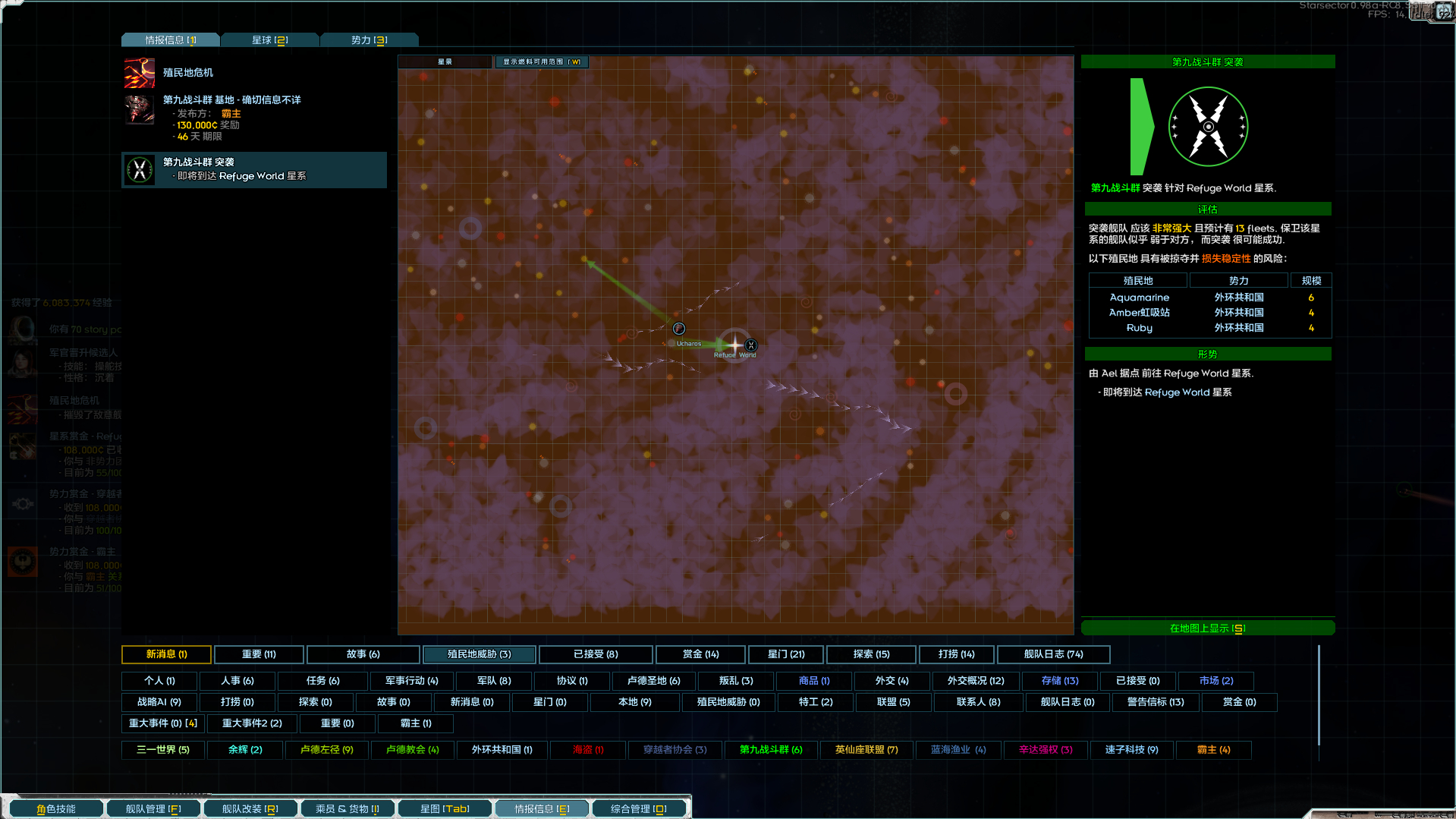The image size is (1456, 819).
Task: Click the 殖民地危机 crisis icon
Action: tap(140, 73)
